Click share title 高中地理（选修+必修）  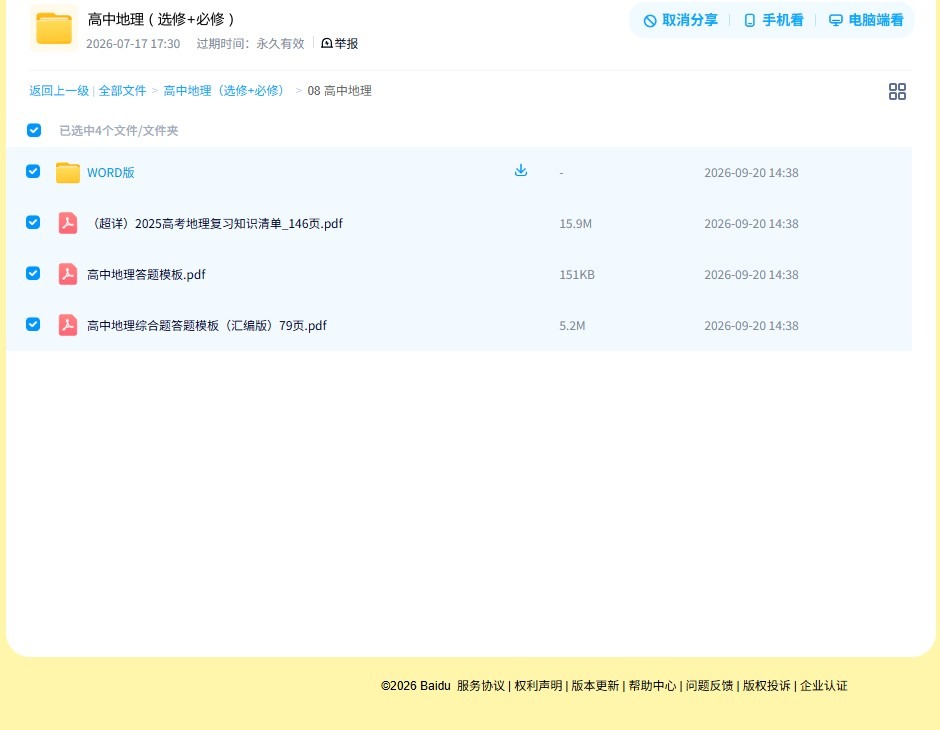pos(161,19)
